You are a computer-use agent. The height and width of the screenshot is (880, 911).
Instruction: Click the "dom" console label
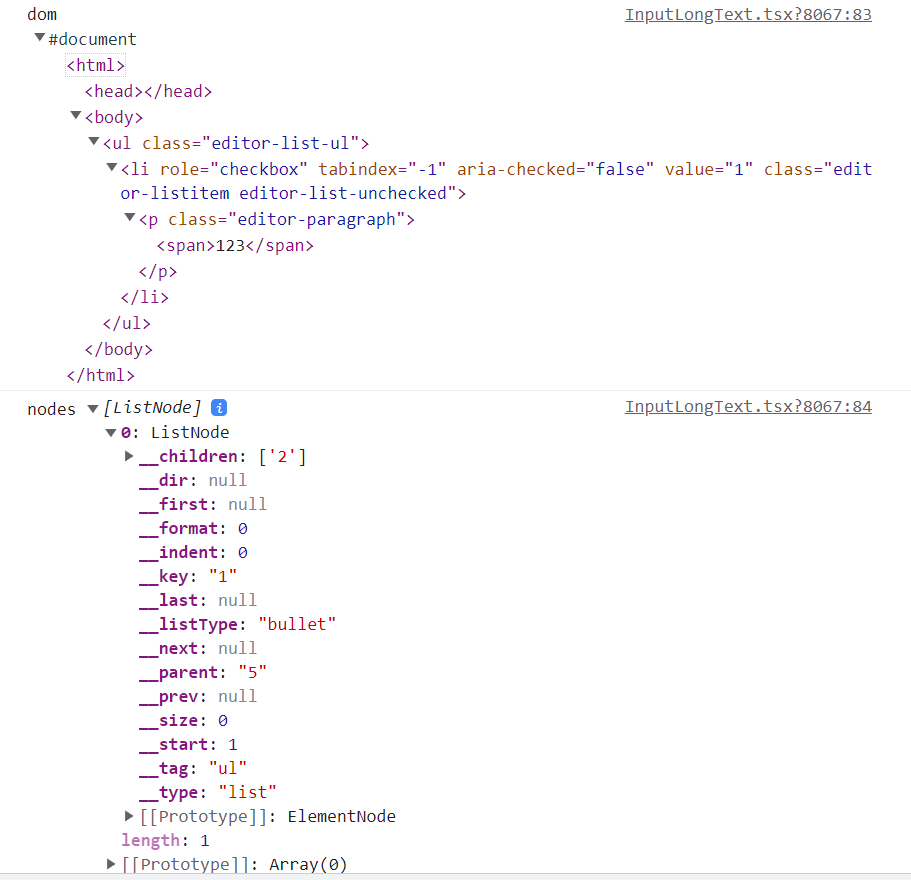(41, 14)
